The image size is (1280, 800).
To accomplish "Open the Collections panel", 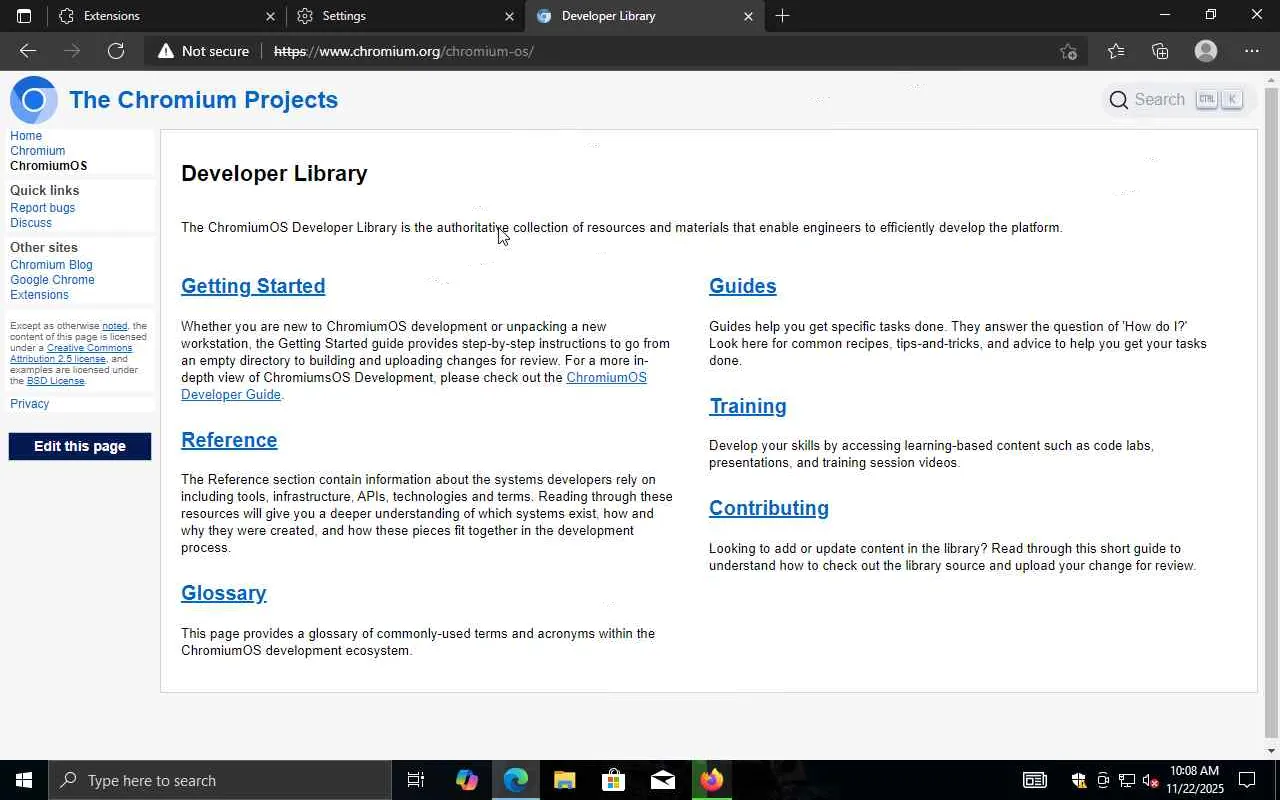I will 1160,51.
